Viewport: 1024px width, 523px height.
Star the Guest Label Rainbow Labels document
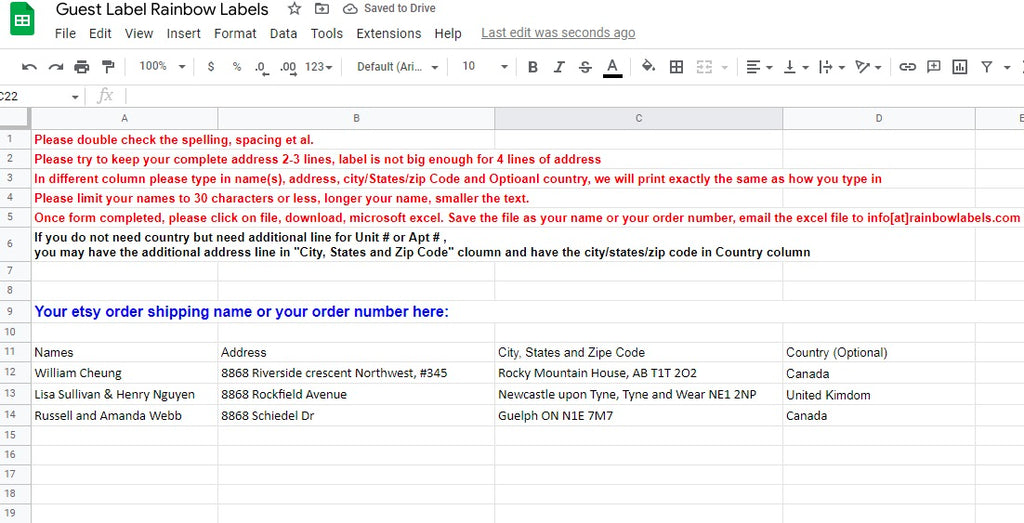pos(295,9)
